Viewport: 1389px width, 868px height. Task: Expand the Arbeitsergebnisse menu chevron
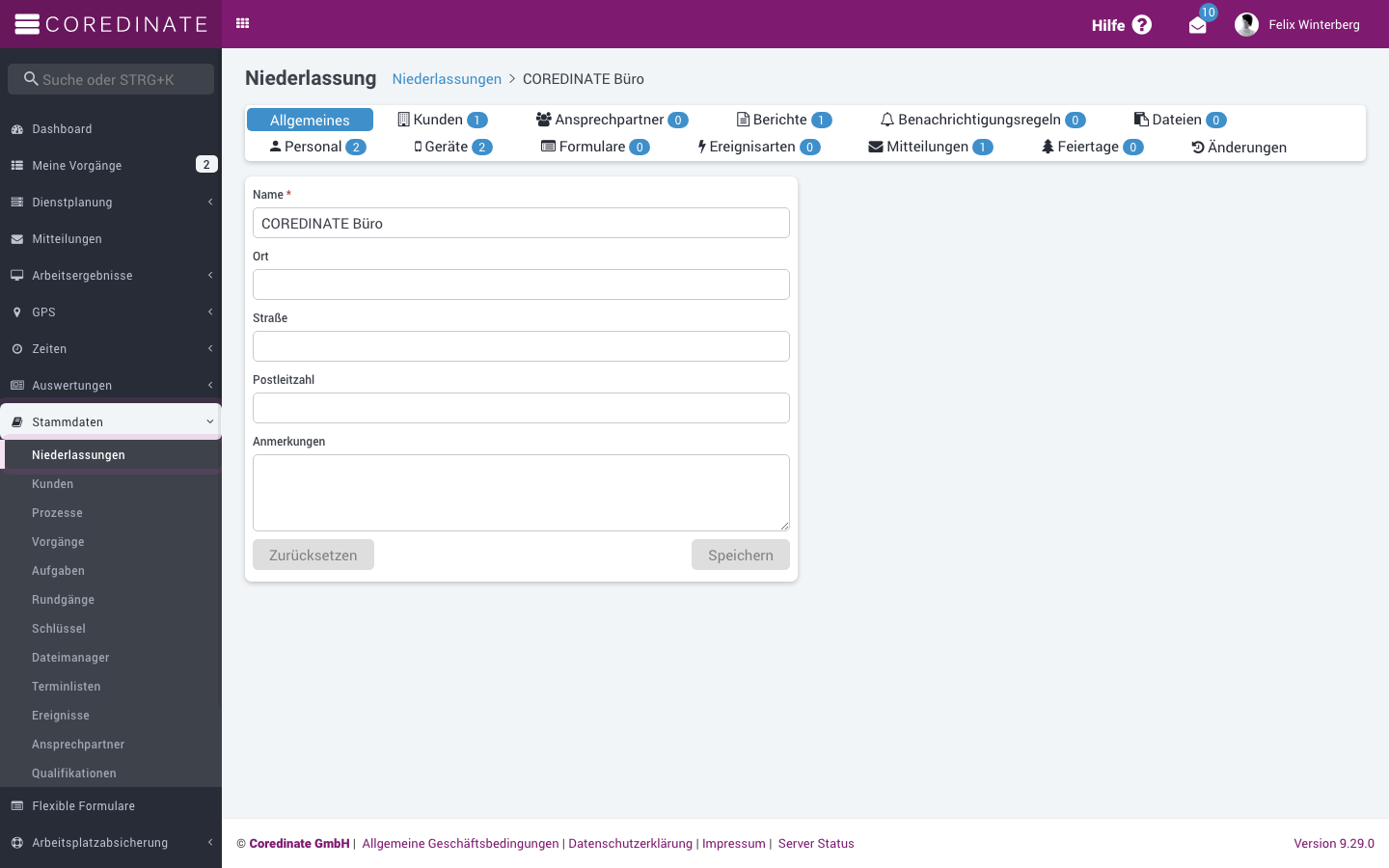pyautogui.click(x=210, y=276)
